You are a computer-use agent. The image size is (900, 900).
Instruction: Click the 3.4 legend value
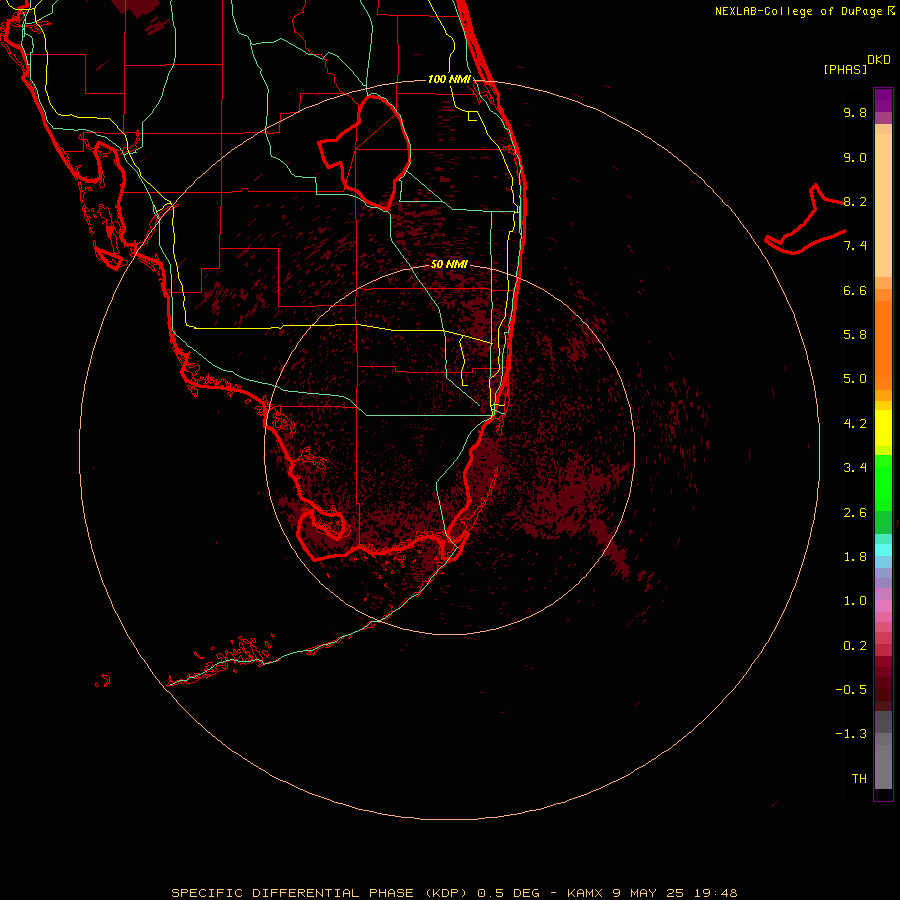point(855,468)
